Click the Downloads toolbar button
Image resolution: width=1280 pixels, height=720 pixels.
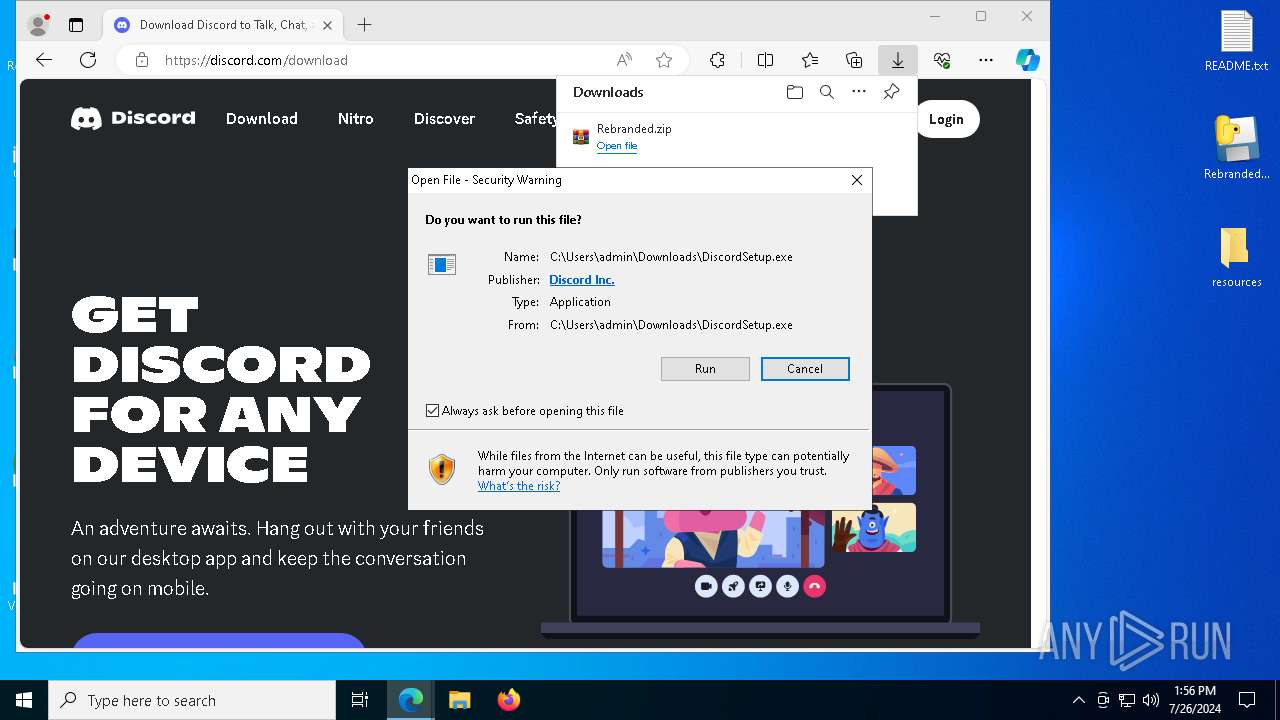click(x=898, y=60)
